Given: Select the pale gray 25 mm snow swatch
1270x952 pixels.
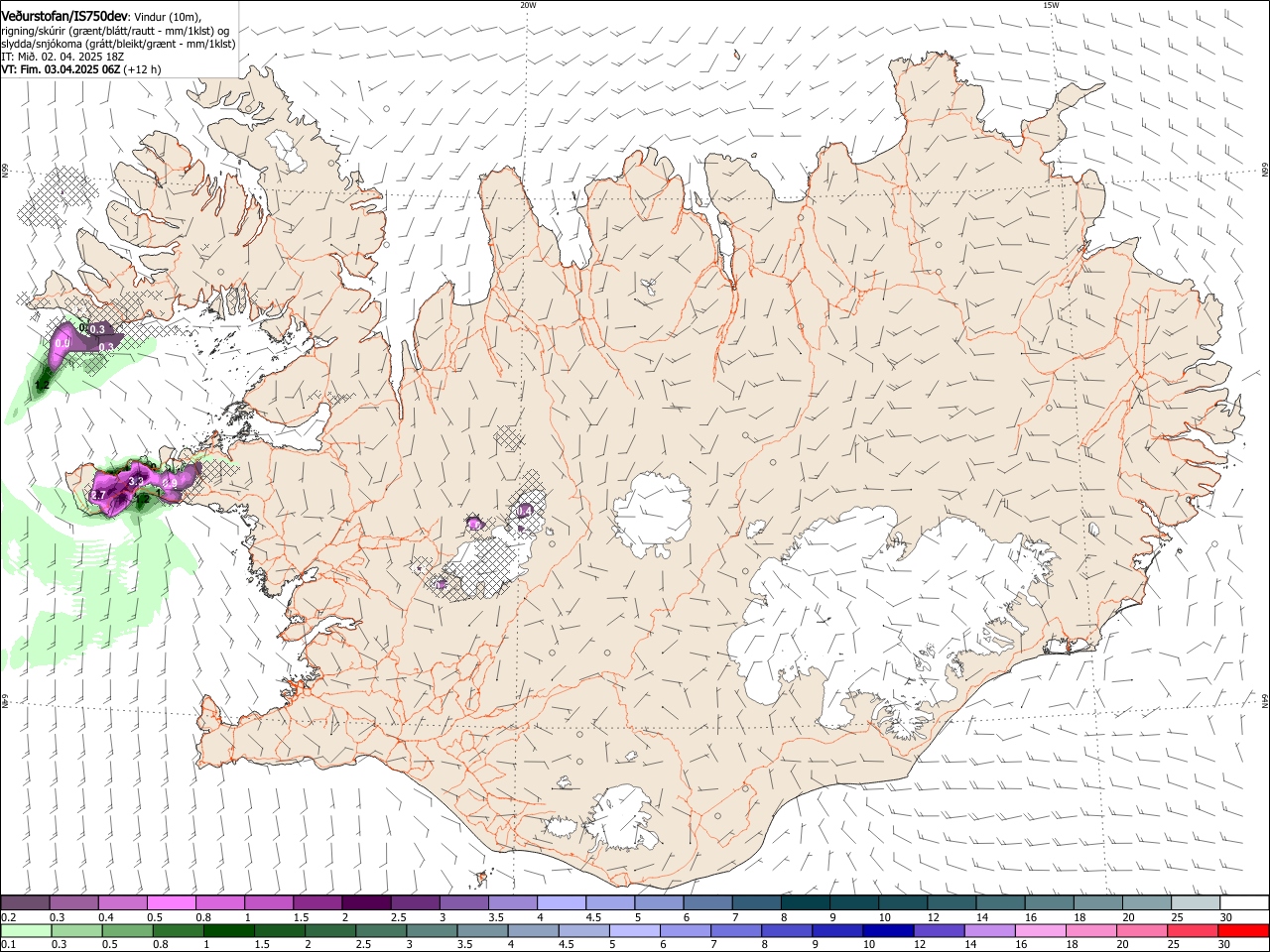Looking at the screenshot, I should [x=1194, y=903].
